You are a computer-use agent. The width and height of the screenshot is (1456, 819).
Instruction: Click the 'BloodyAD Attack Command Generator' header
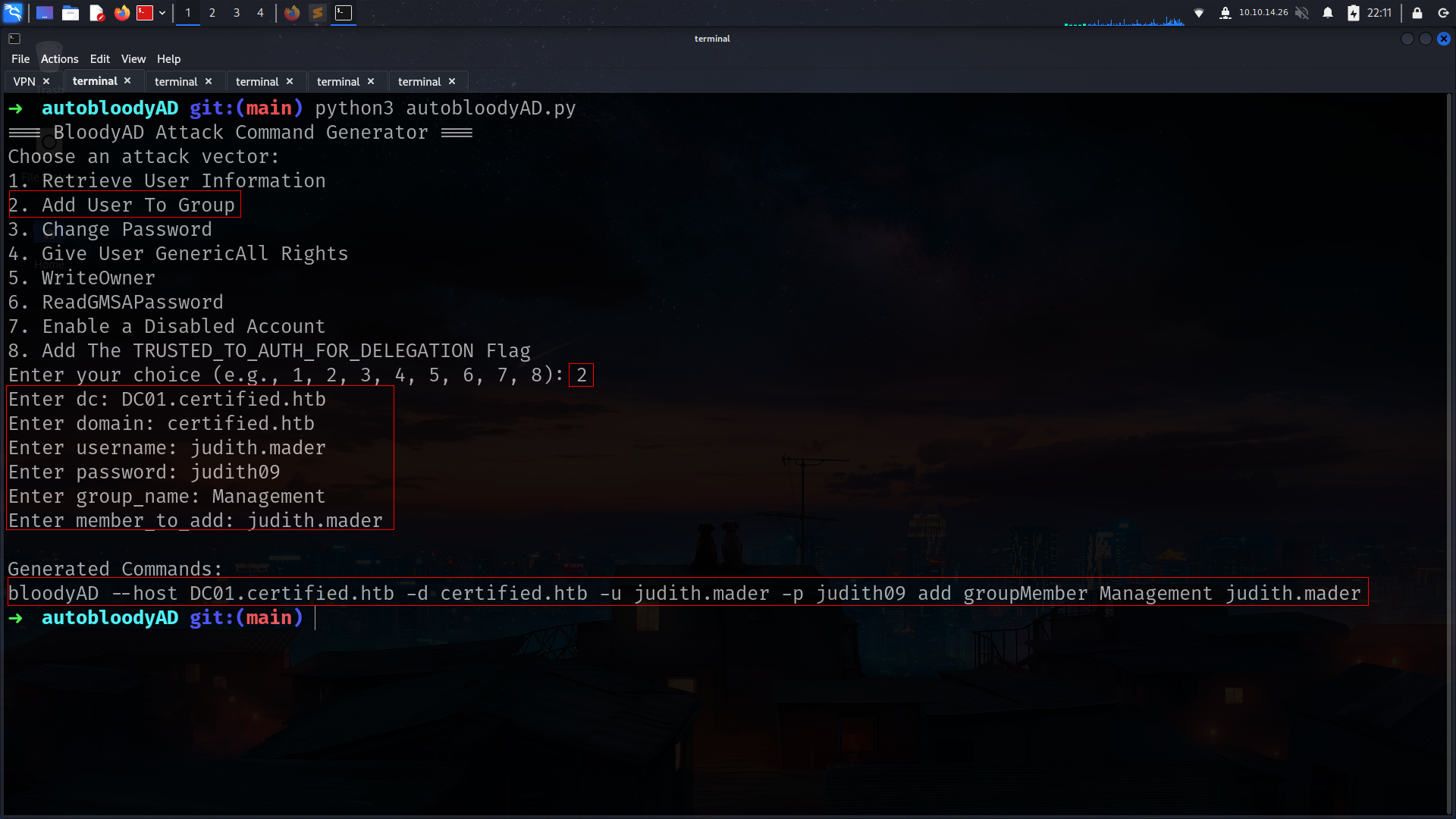point(240,133)
